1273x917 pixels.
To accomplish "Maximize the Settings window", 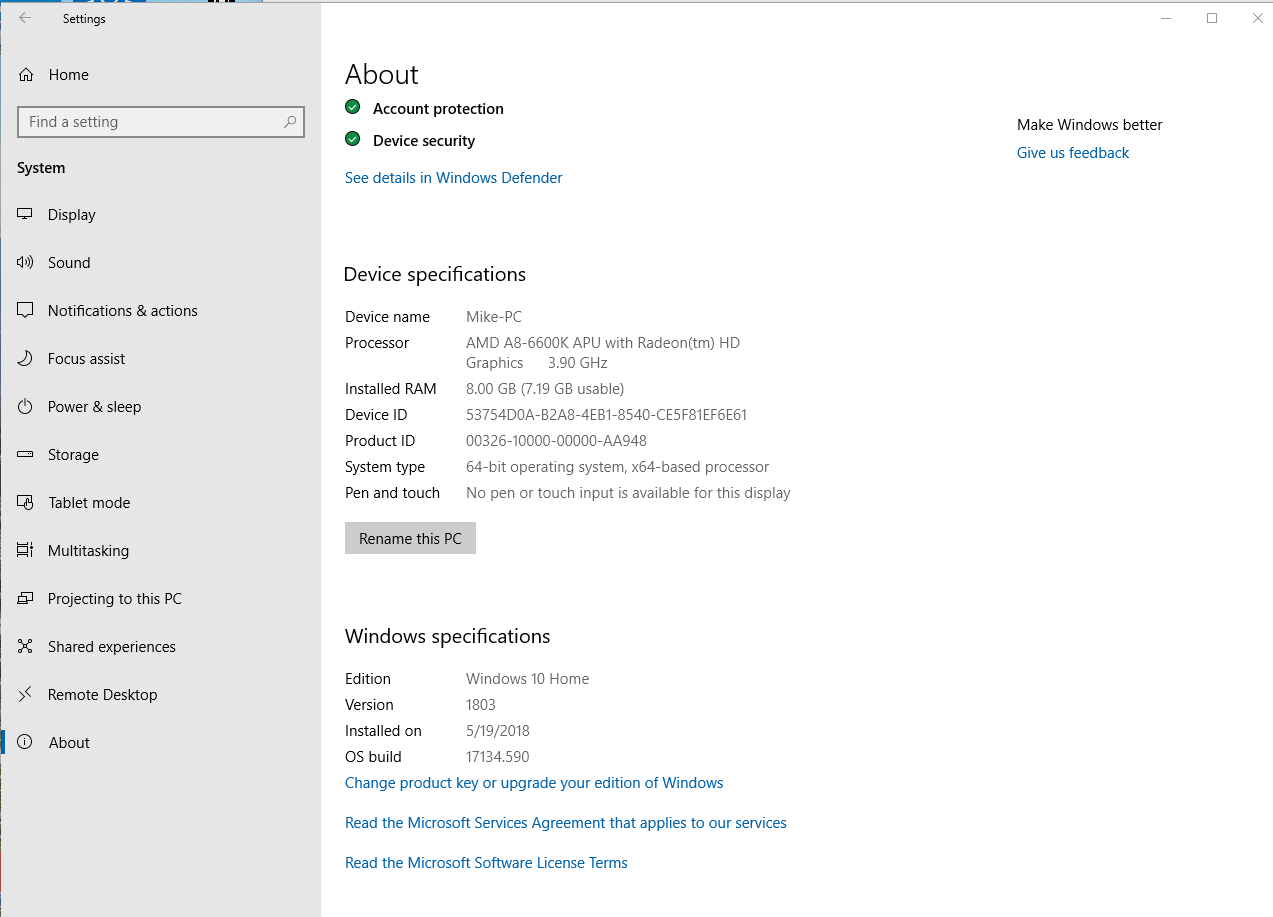I will click(x=1212, y=18).
